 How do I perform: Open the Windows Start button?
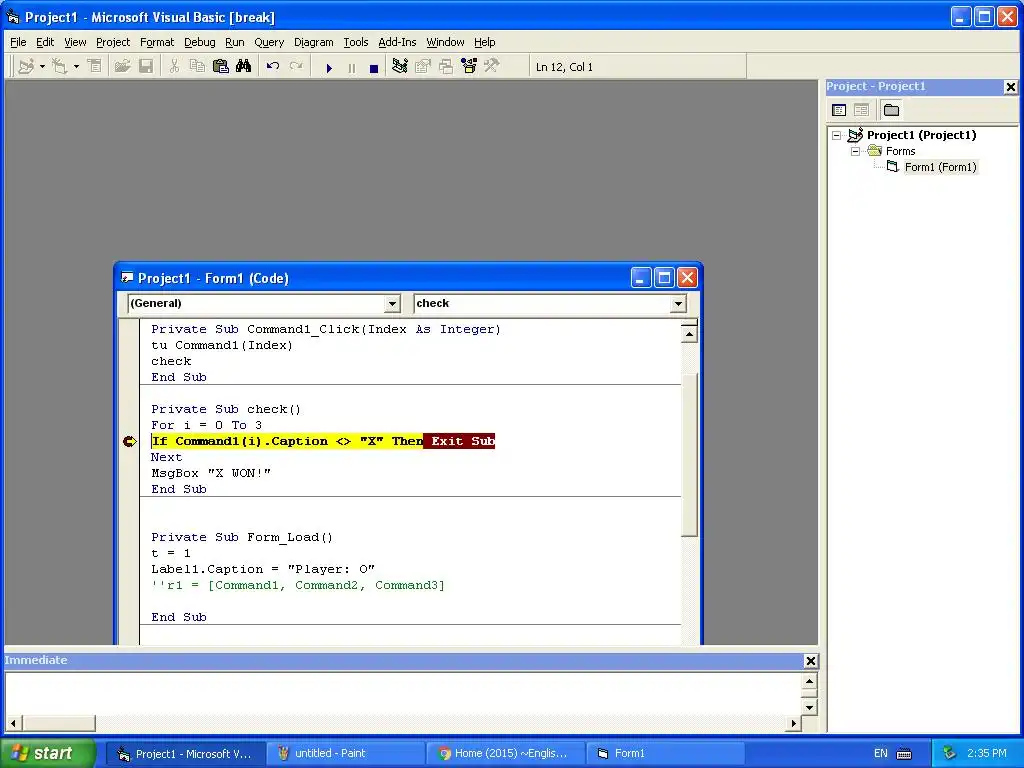48,753
